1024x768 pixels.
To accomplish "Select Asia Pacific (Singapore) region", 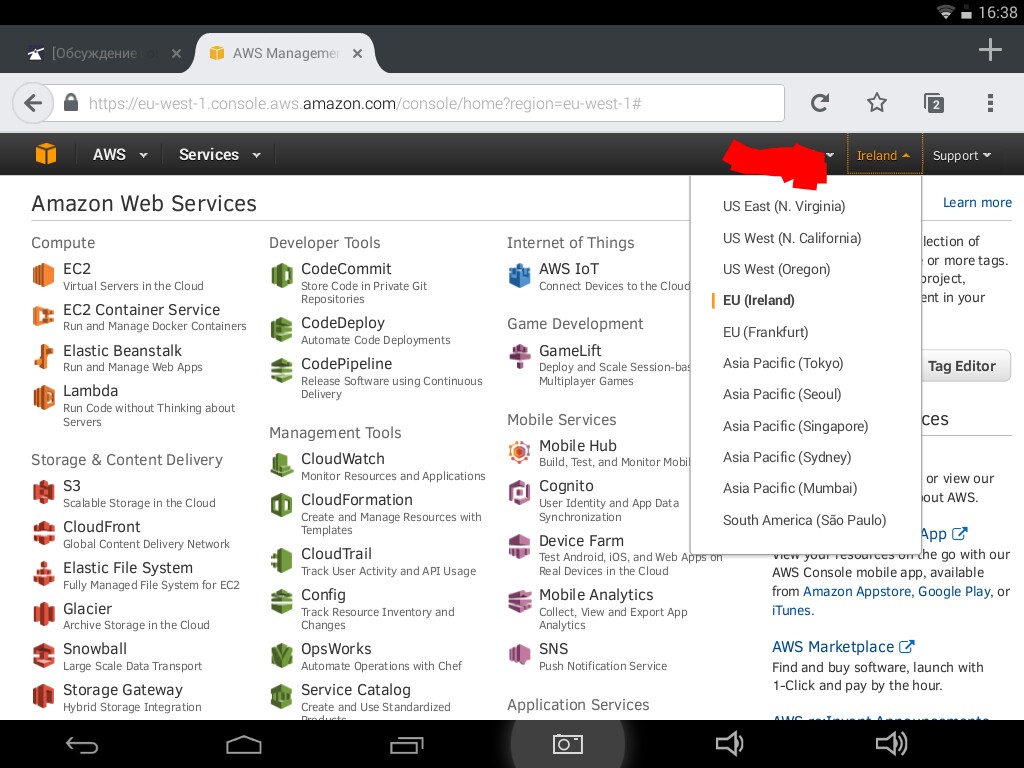I will [795, 426].
